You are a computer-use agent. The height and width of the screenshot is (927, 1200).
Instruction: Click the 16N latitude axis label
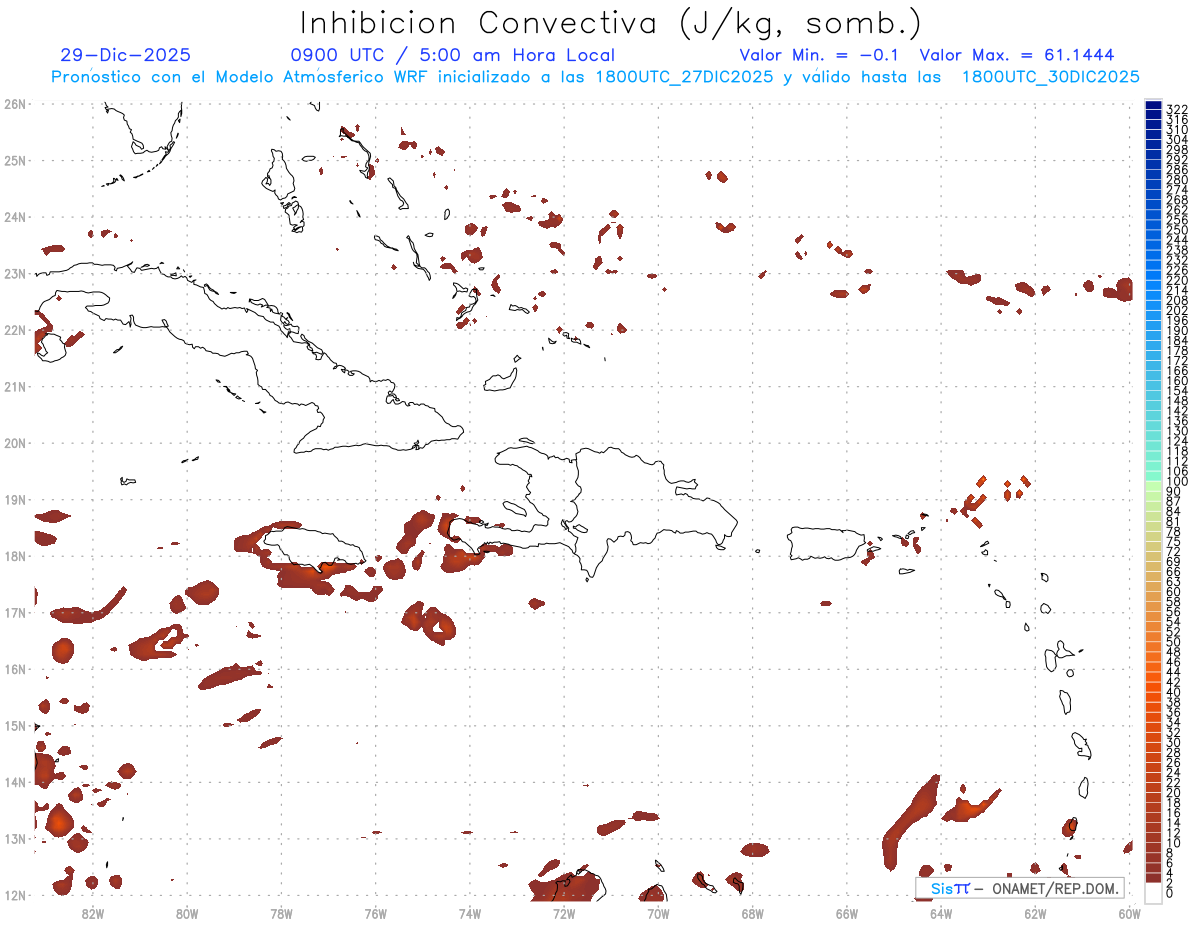point(15,669)
